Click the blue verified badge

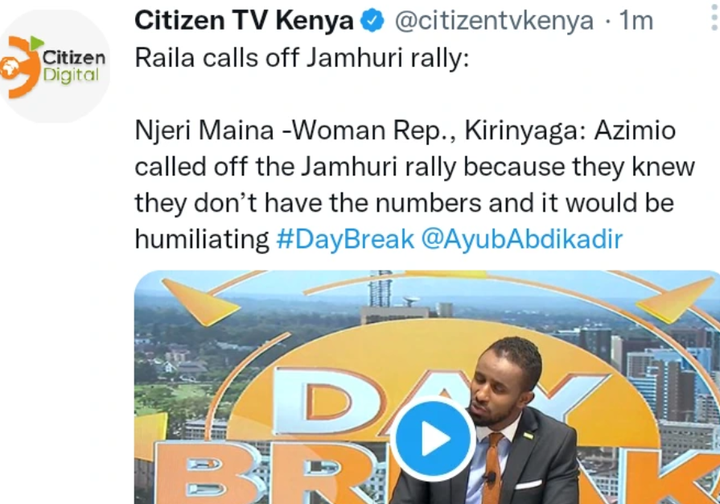click(x=372, y=21)
